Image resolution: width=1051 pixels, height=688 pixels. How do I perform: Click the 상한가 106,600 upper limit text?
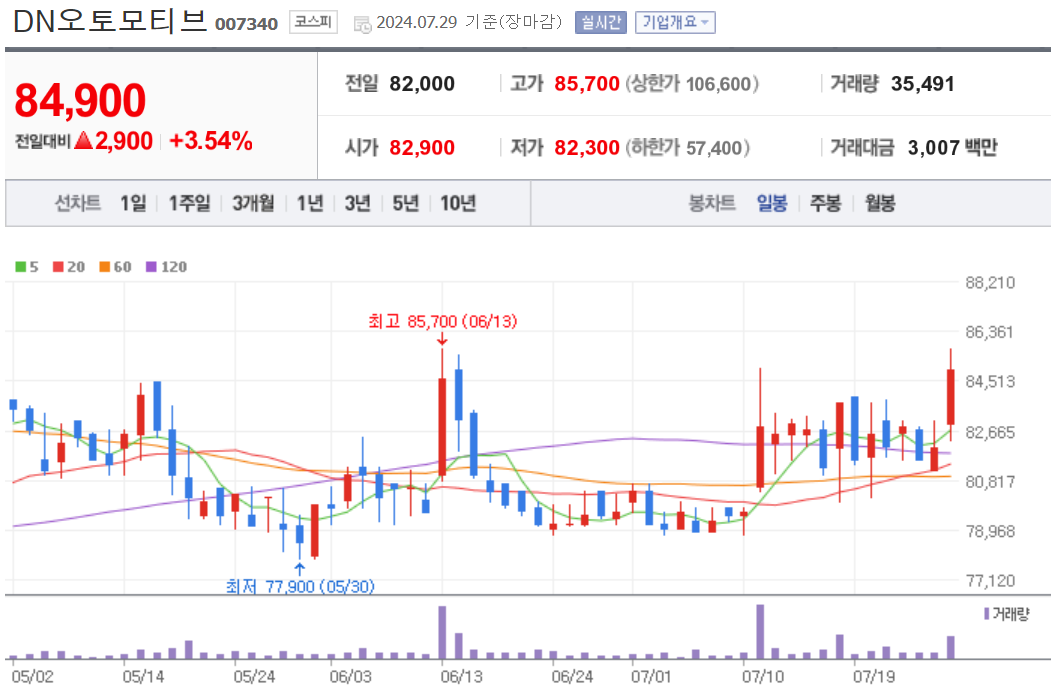pos(692,84)
